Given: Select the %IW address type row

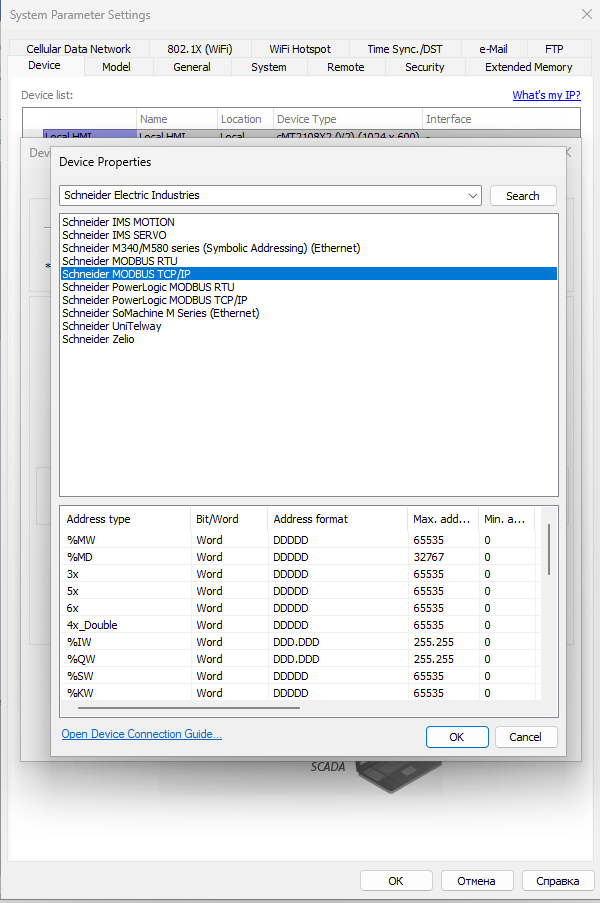Looking at the screenshot, I should (300, 642).
